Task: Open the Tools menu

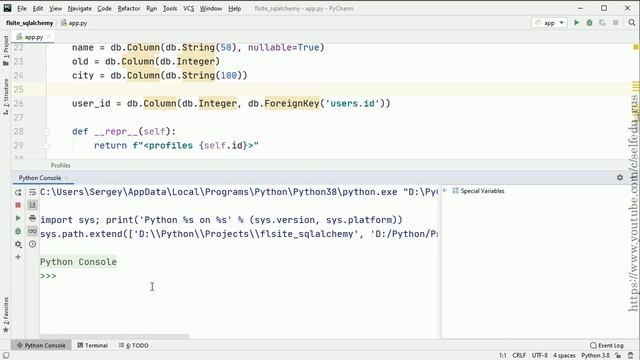Action: [x=170, y=8]
